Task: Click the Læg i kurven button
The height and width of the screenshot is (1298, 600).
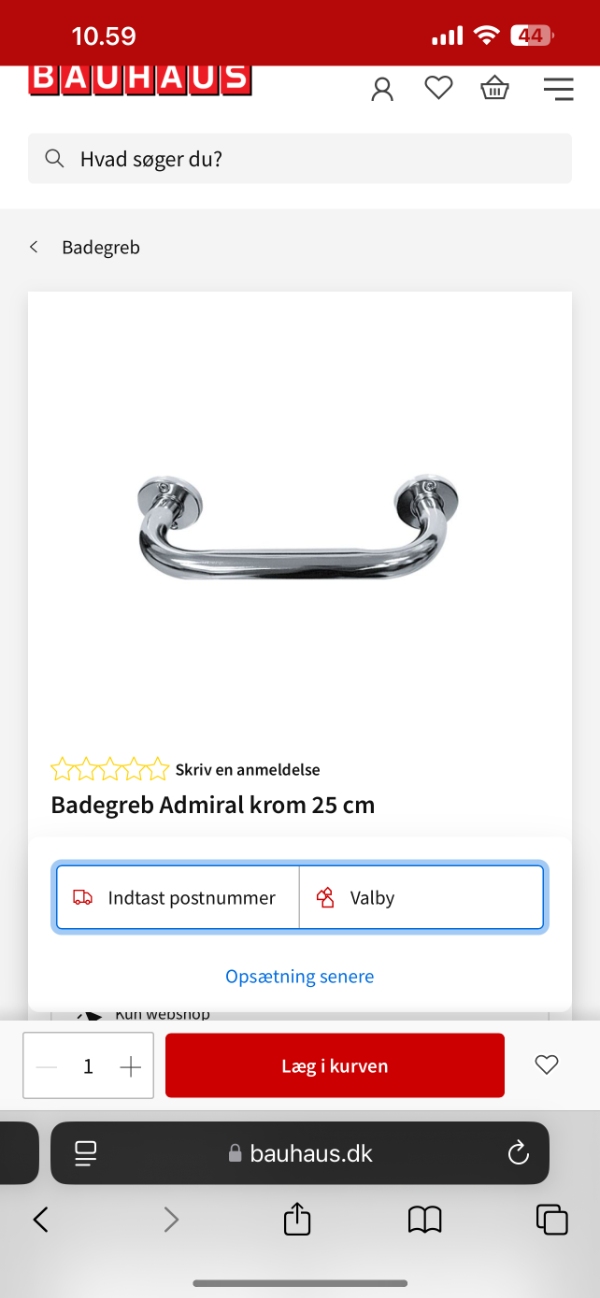Action: tap(334, 1065)
